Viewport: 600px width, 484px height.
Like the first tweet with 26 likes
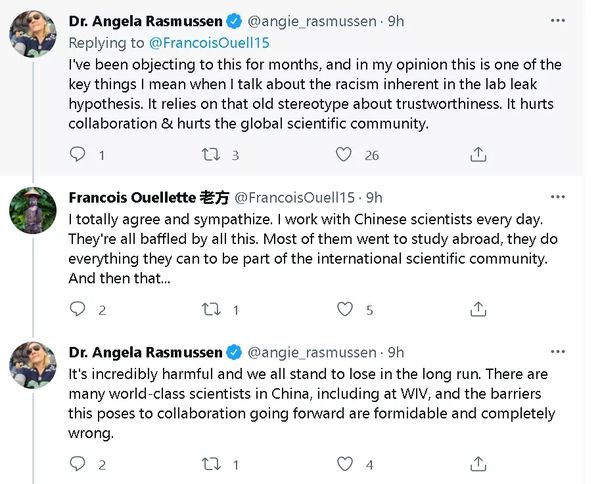click(x=343, y=155)
